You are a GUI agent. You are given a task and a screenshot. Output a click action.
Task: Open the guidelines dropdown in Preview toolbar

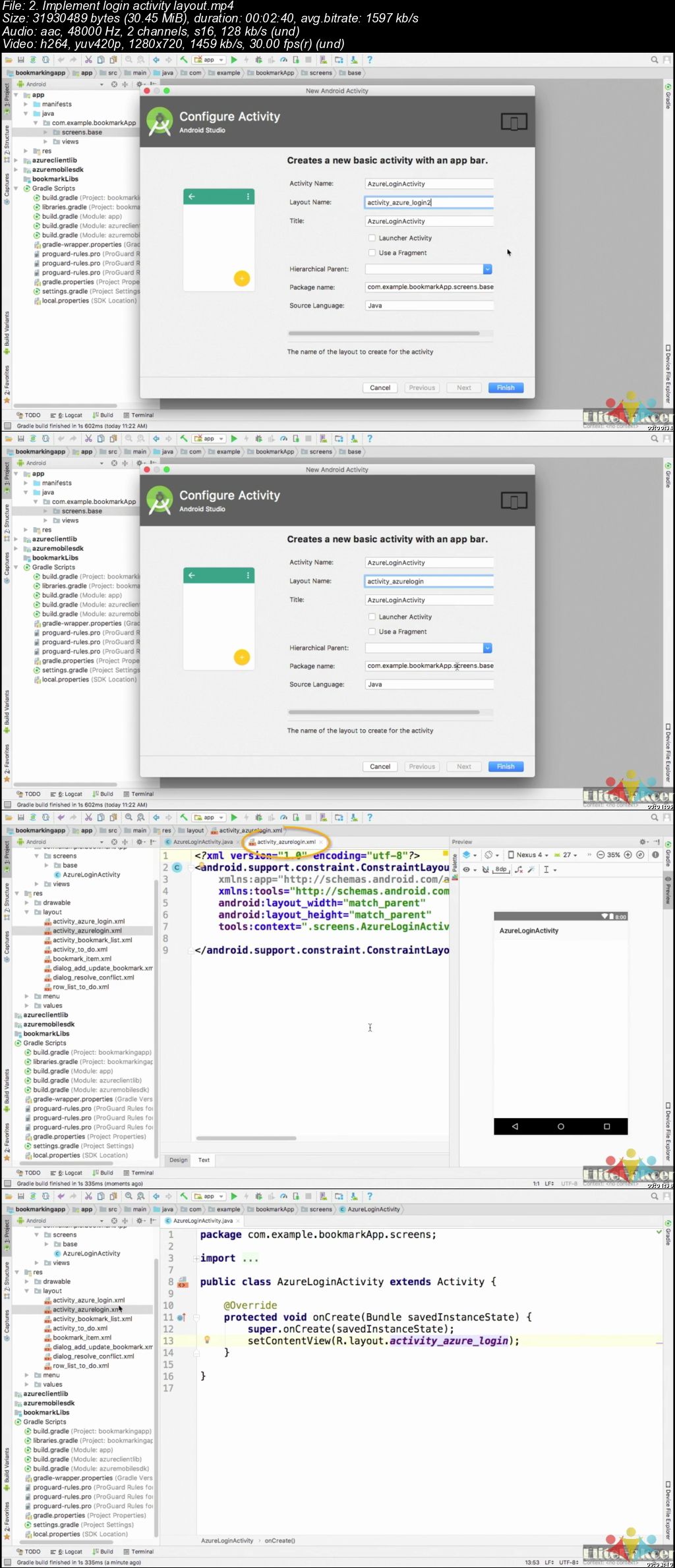click(550, 870)
